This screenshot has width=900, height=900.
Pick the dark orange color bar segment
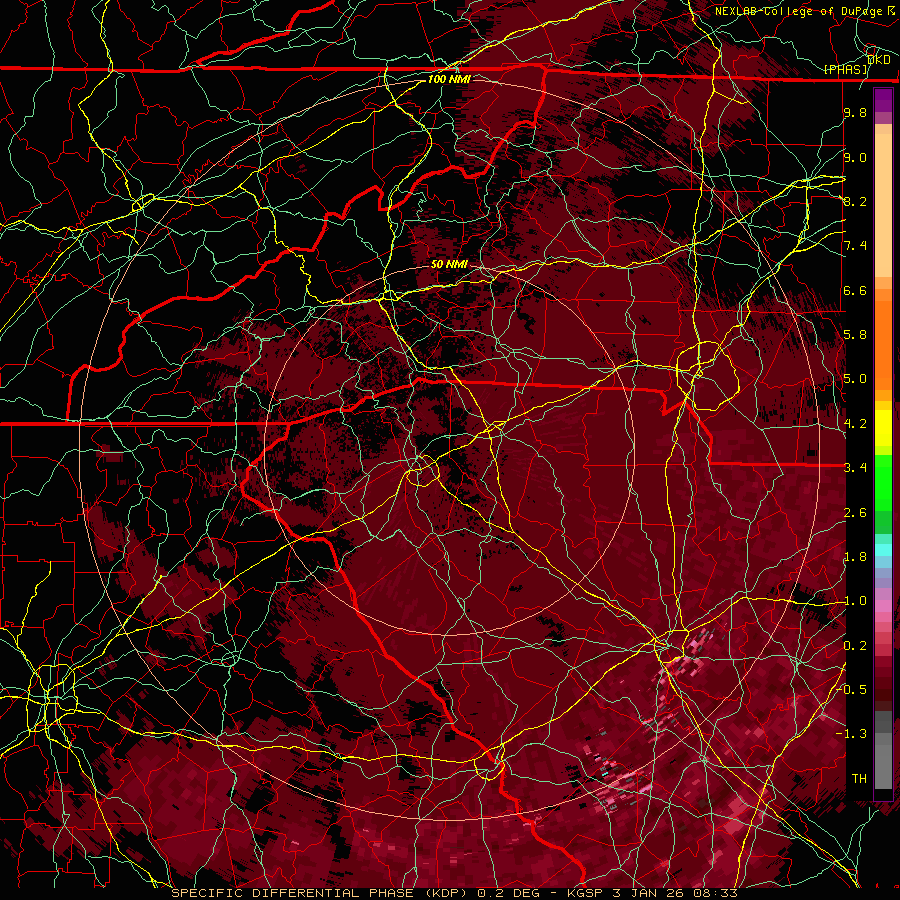tap(883, 344)
